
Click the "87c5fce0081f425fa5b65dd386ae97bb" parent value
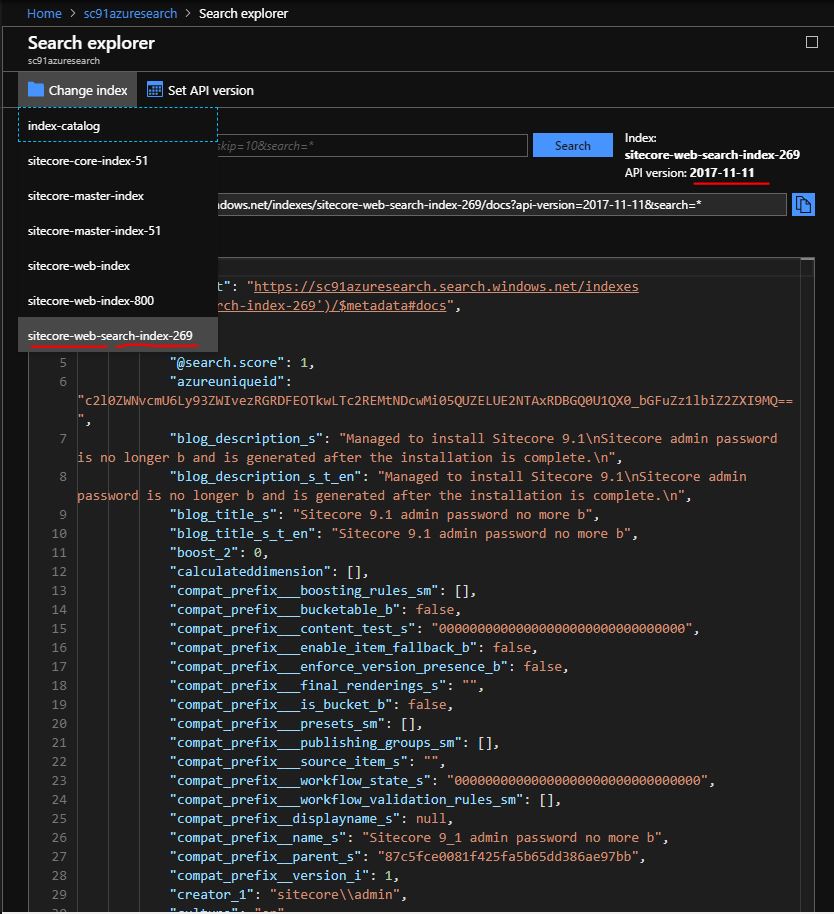(508, 856)
